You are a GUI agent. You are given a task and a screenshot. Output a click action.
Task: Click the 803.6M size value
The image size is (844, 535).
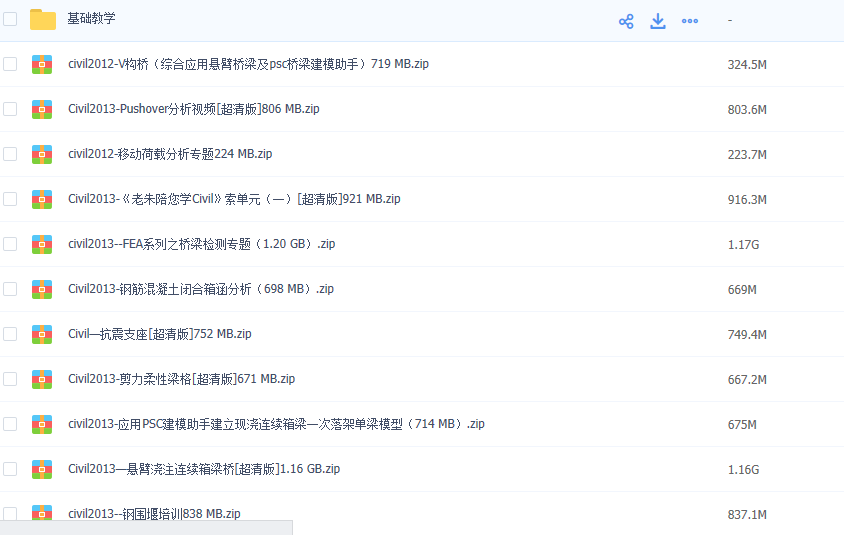tap(747, 110)
